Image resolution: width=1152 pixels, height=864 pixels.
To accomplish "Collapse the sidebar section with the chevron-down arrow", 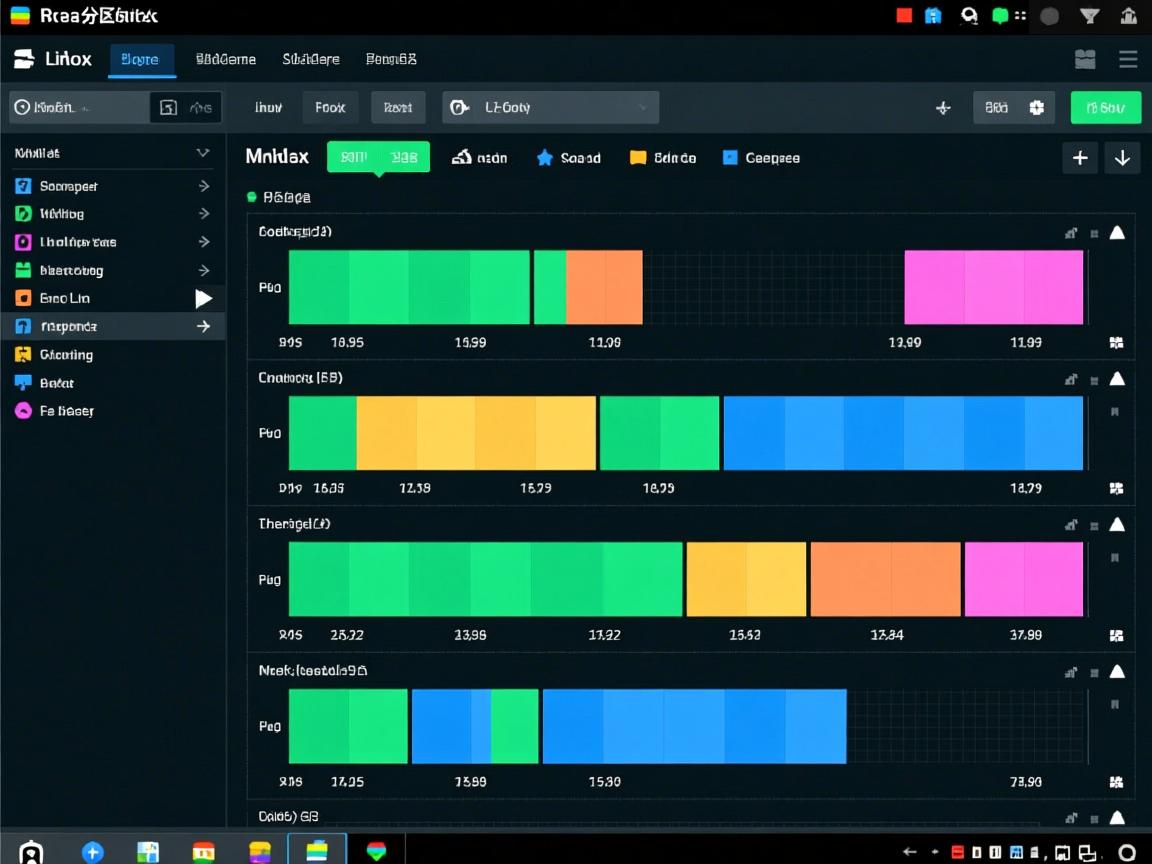I will pos(203,153).
